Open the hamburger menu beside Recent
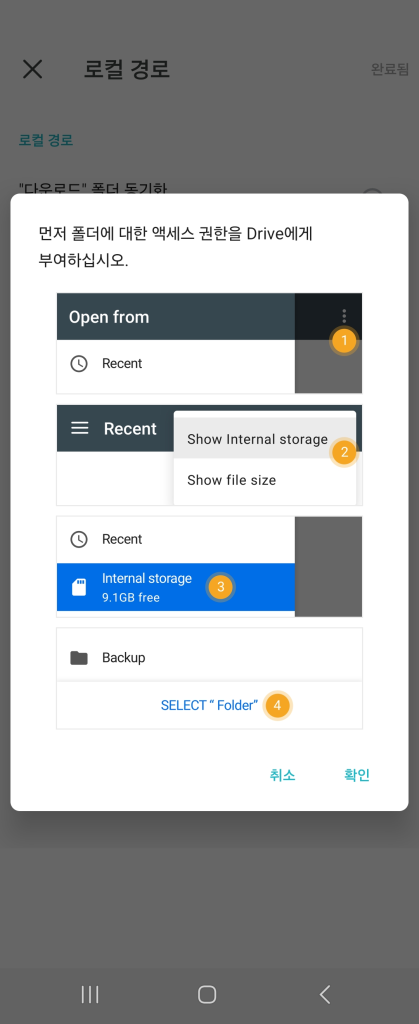This screenshot has height=1024, width=419. [x=80, y=428]
